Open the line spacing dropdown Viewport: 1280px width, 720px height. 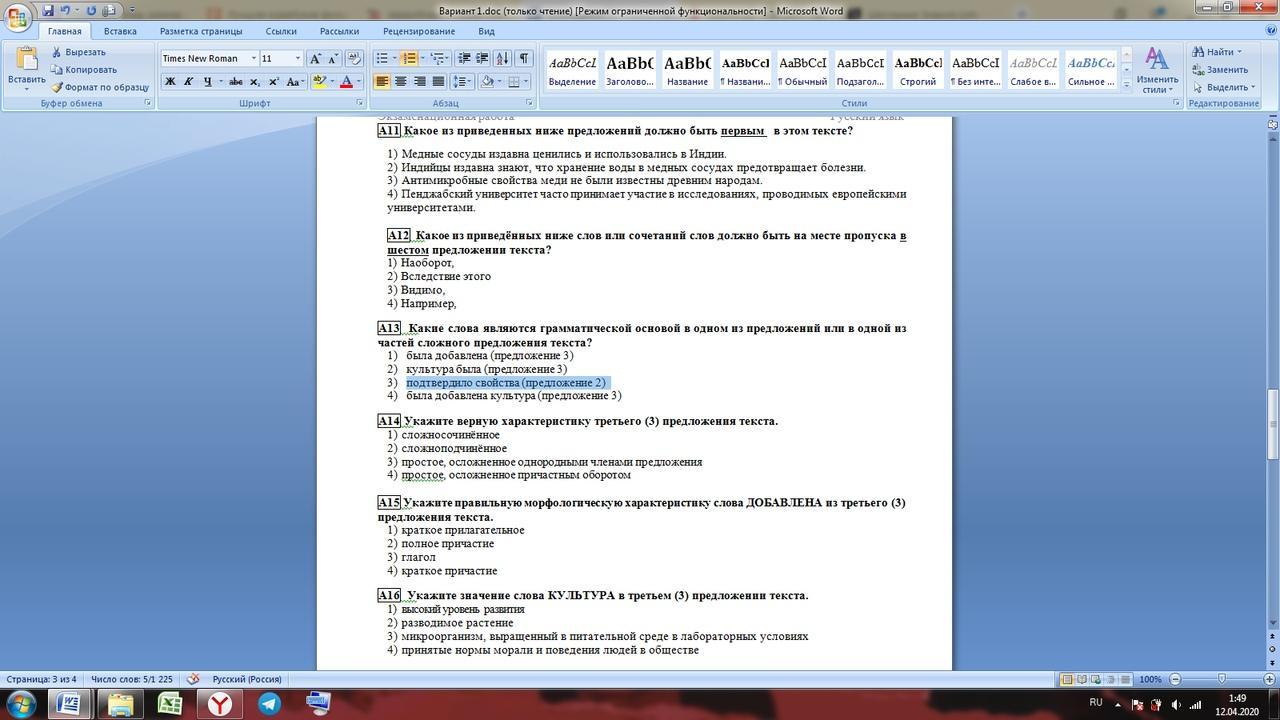[462, 82]
